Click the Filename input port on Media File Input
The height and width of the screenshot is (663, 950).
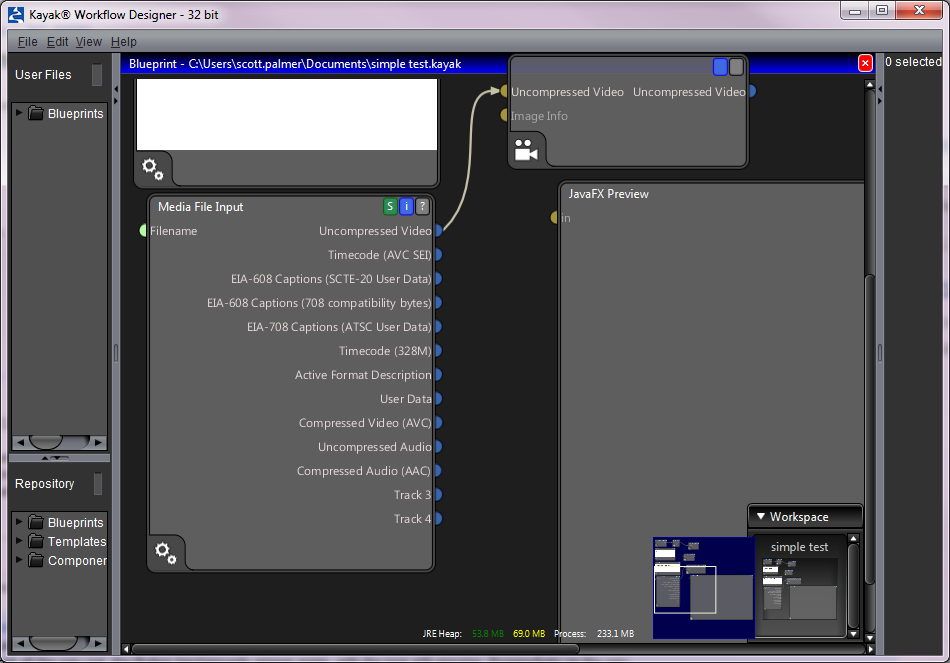pos(144,231)
